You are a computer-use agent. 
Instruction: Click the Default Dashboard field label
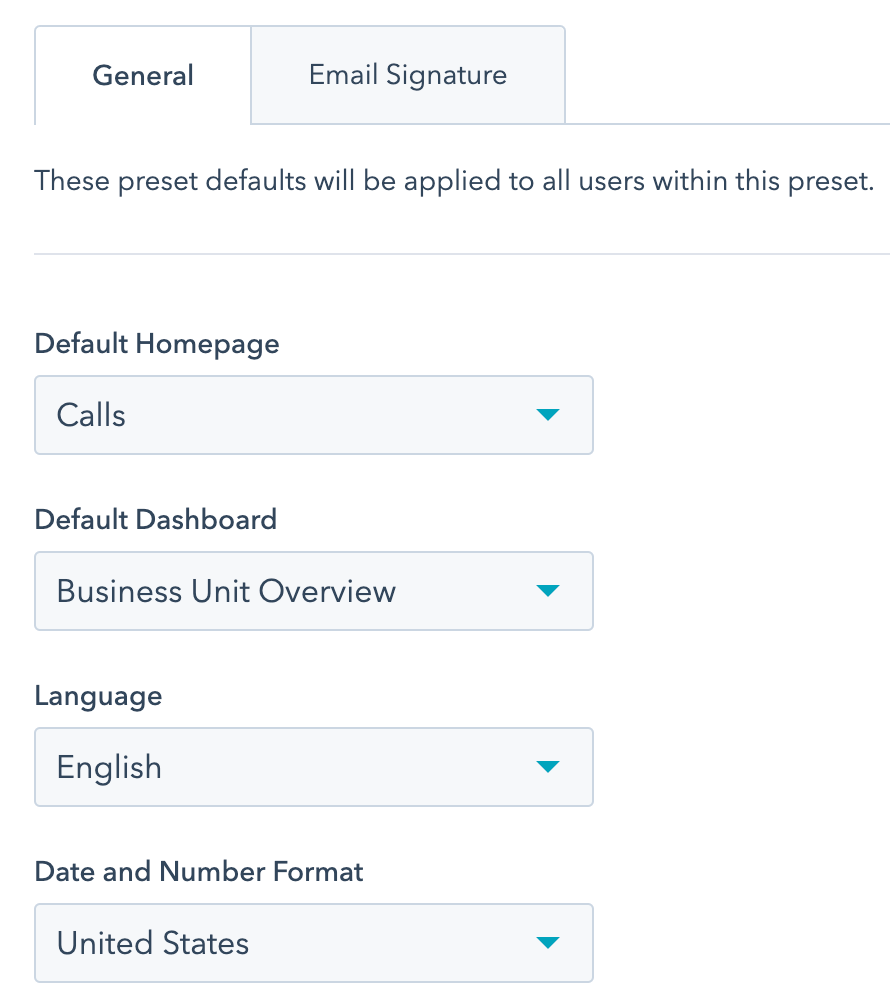pos(155,519)
